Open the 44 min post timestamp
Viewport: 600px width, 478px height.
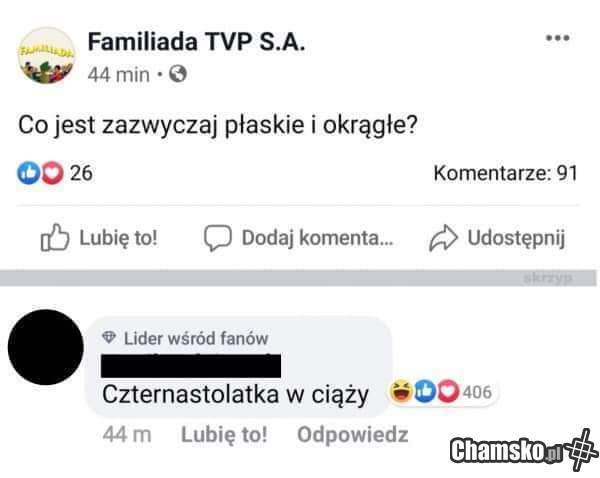tap(119, 74)
